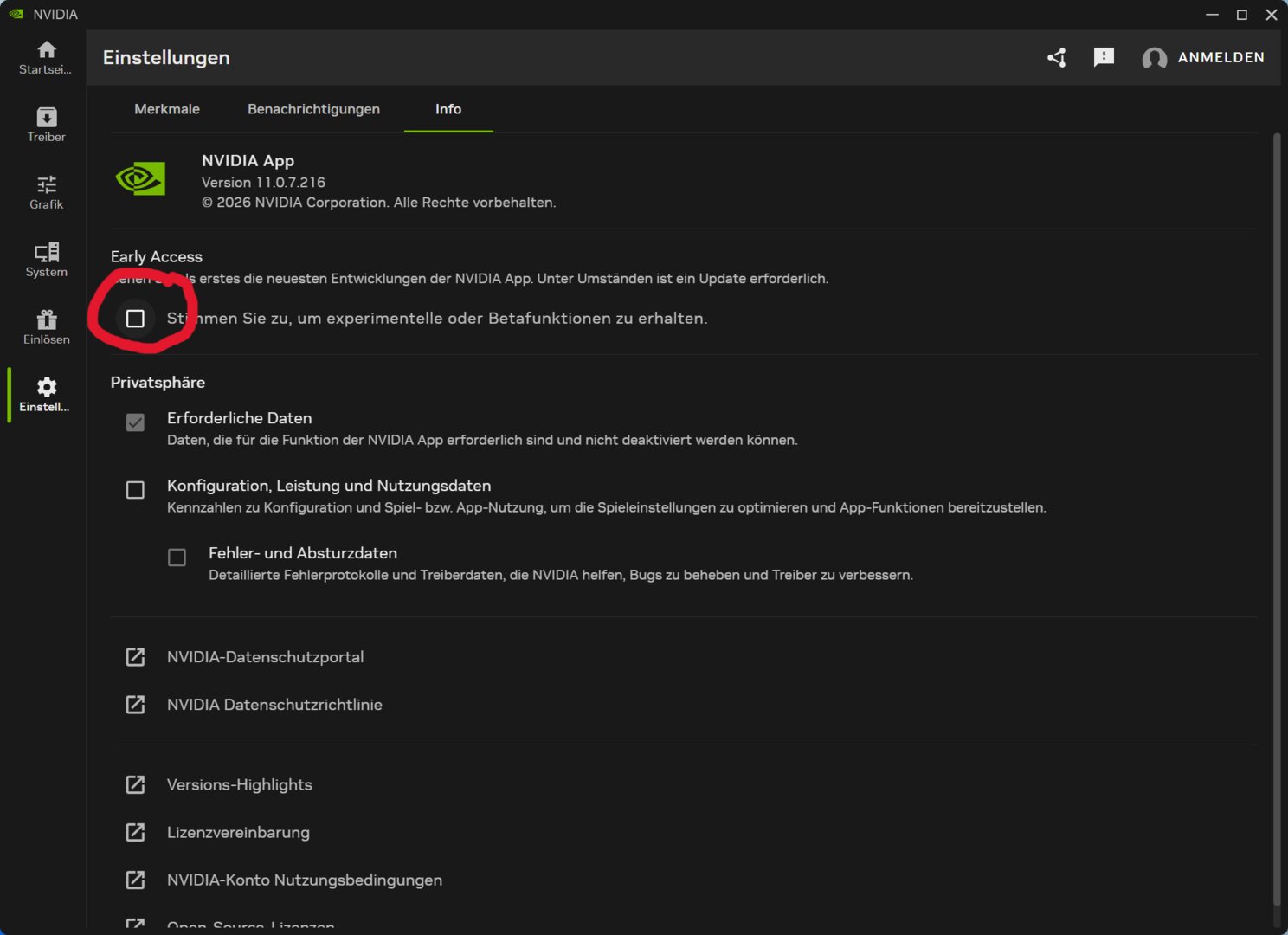The height and width of the screenshot is (935, 1288).
Task: Select the Info tab
Action: click(448, 109)
